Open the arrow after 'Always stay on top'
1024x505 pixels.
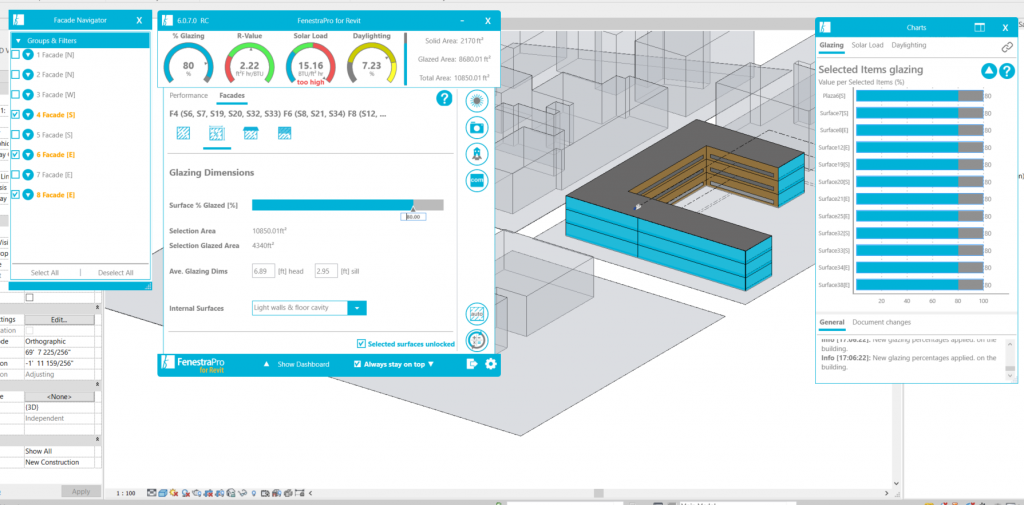pos(431,365)
